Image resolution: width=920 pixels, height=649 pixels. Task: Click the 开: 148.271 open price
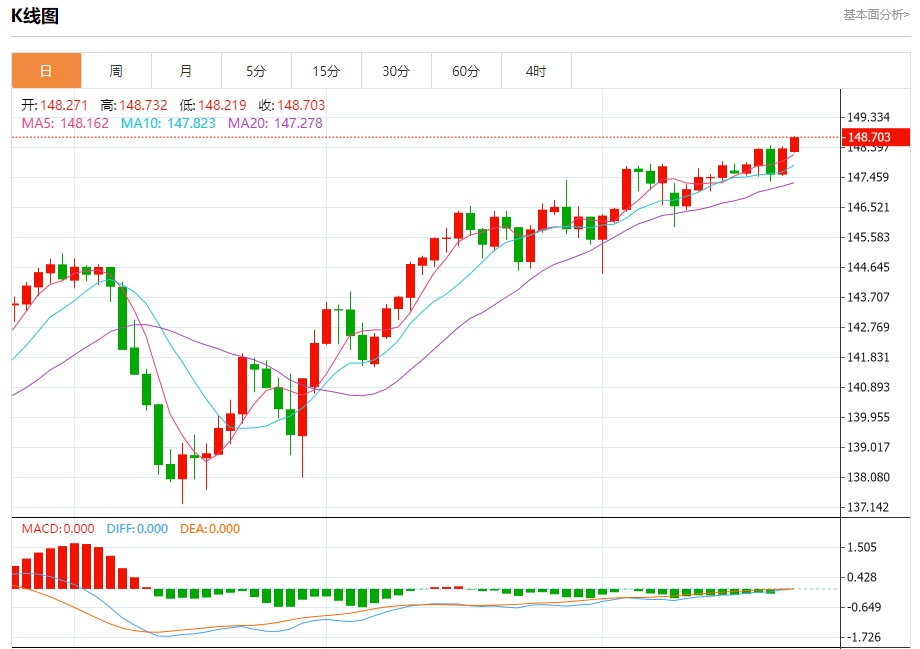pyautogui.click(x=55, y=105)
